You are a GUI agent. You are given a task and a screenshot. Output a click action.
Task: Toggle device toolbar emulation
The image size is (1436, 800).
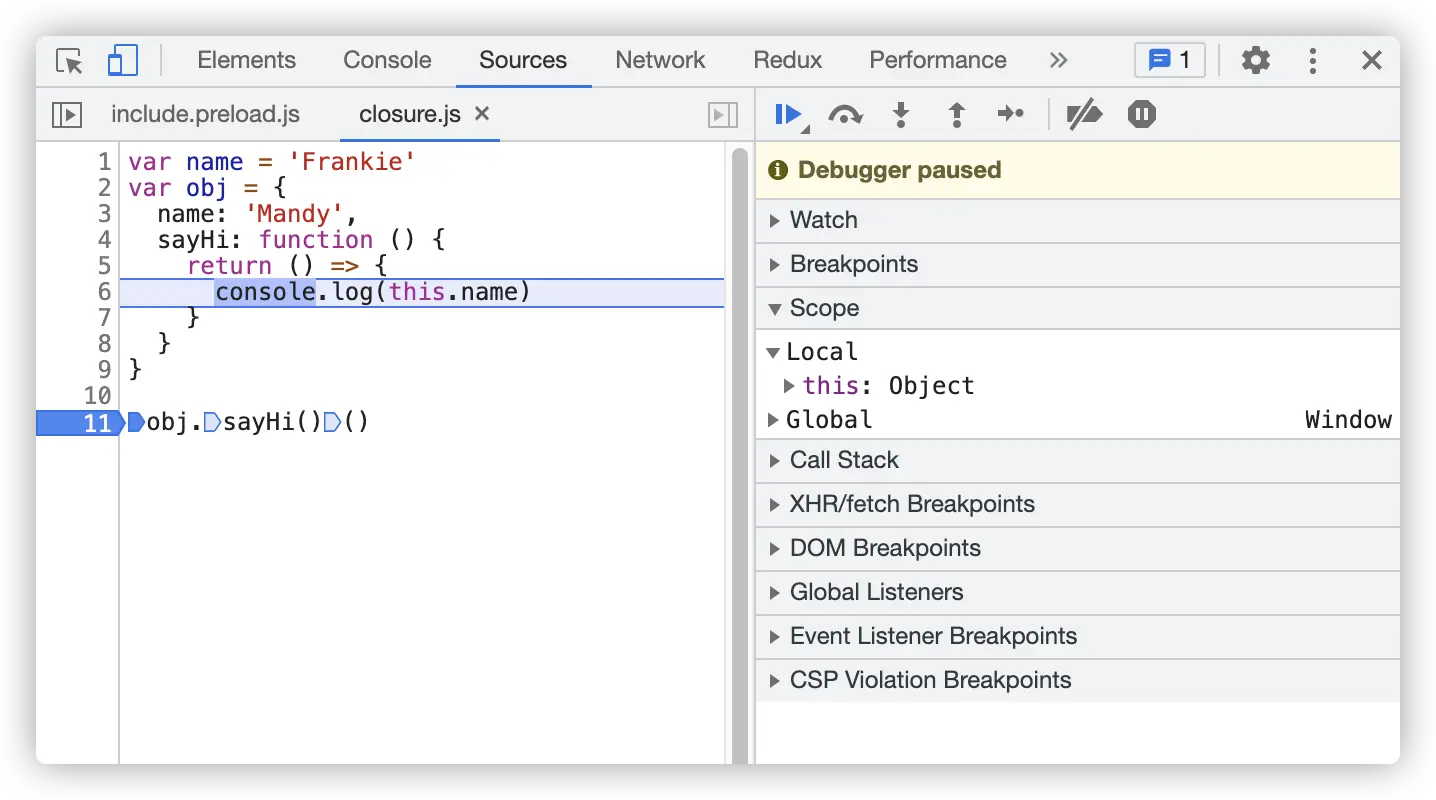pyautogui.click(x=122, y=61)
